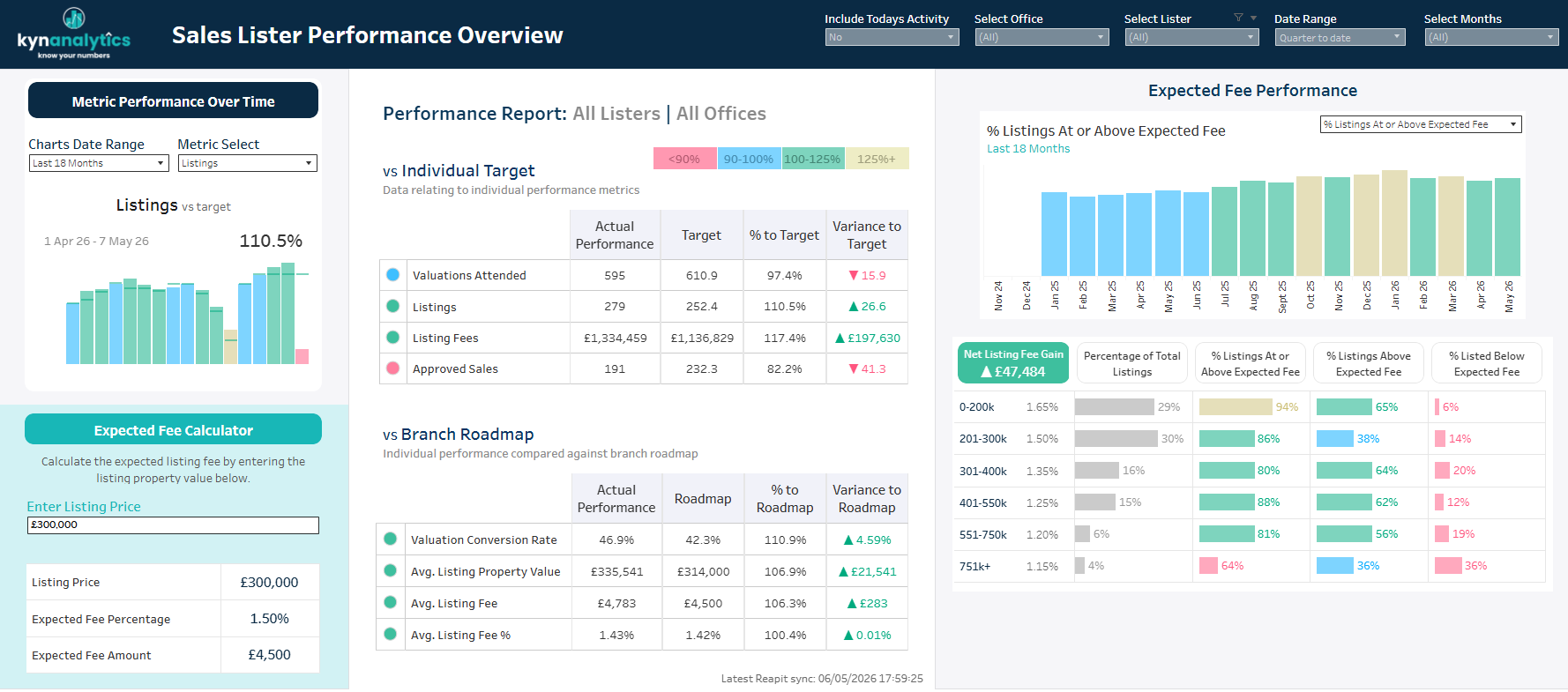The image size is (1568, 692).
Task: Click the green status dot for Listing Fees
Action: coord(393,337)
